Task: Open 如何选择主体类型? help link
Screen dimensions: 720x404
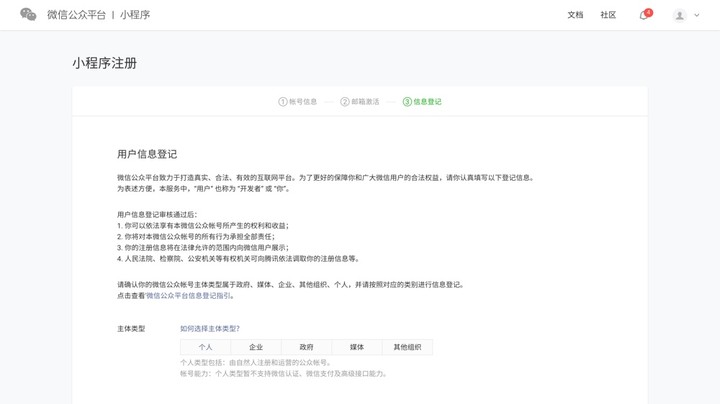Action: coord(210,329)
